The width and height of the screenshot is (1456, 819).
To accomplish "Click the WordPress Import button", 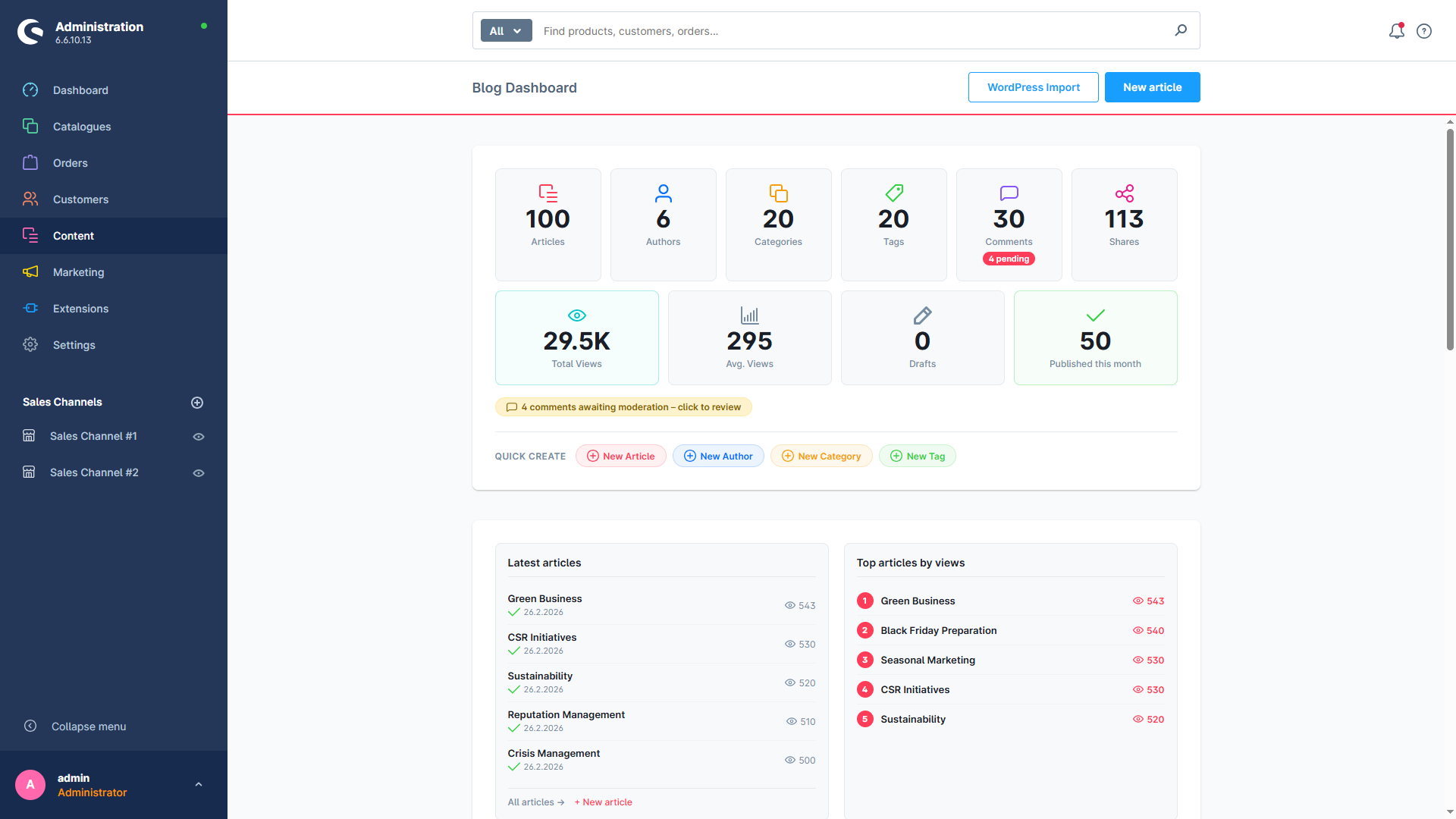I will (x=1033, y=87).
